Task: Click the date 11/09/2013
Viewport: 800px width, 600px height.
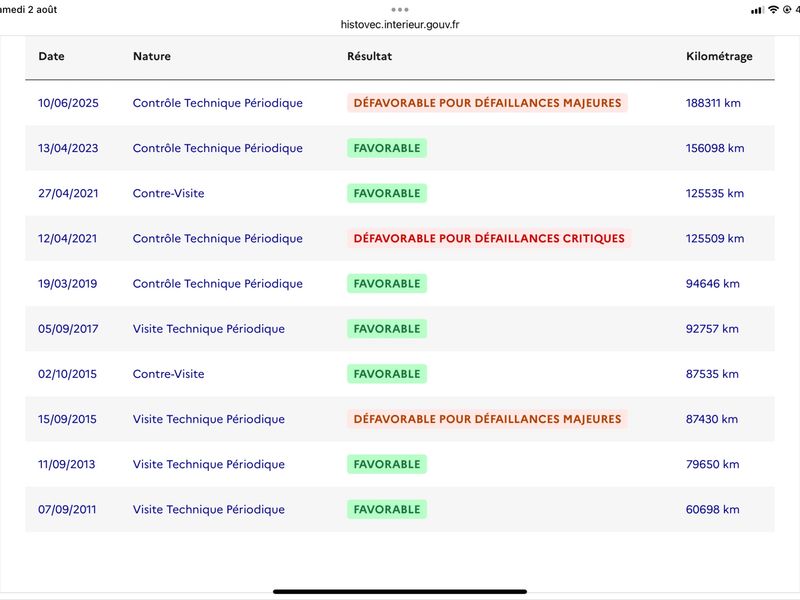Action: click(66, 464)
